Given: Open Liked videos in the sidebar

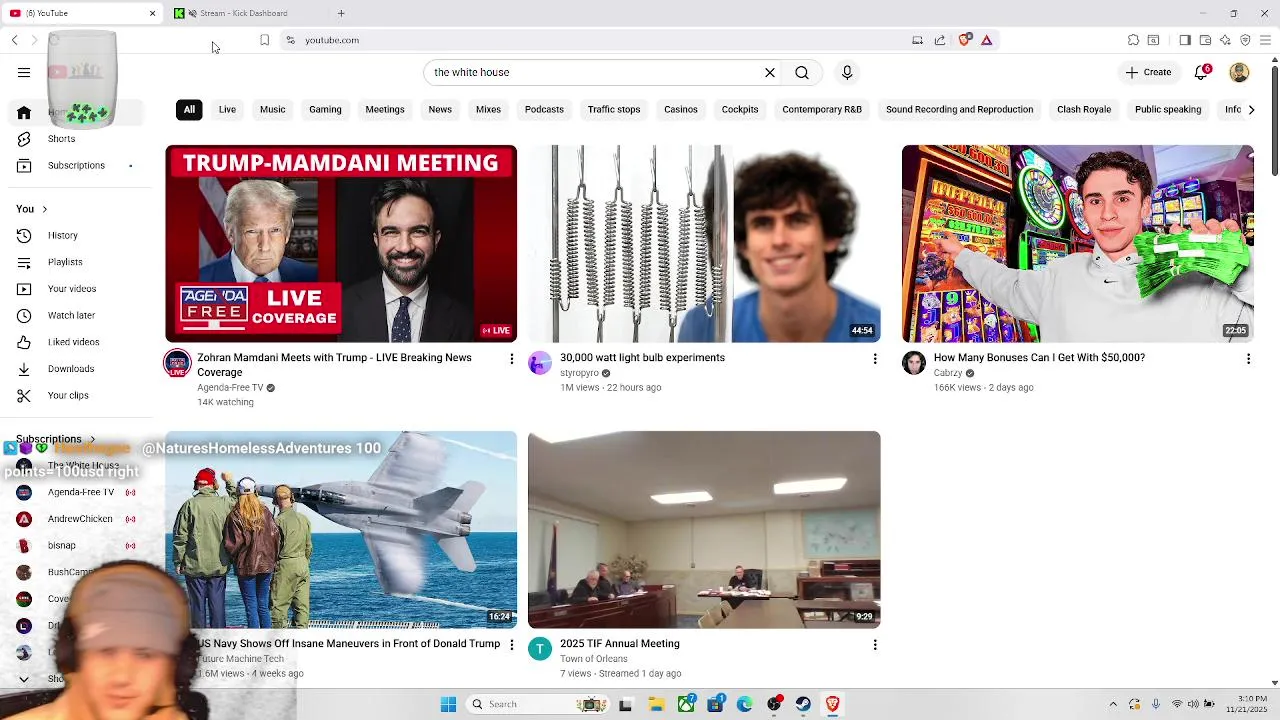Looking at the screenshot, I should [x=73, y=342].
